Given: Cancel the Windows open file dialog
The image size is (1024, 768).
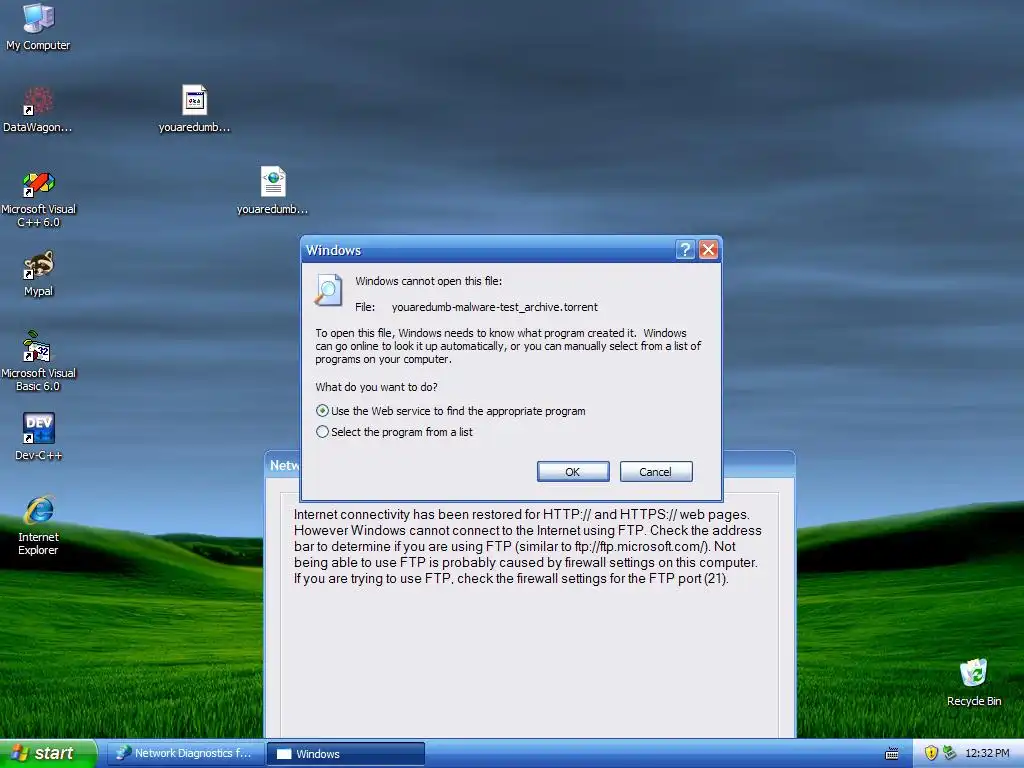Looking at the screenshot, I should pos(656,472).
